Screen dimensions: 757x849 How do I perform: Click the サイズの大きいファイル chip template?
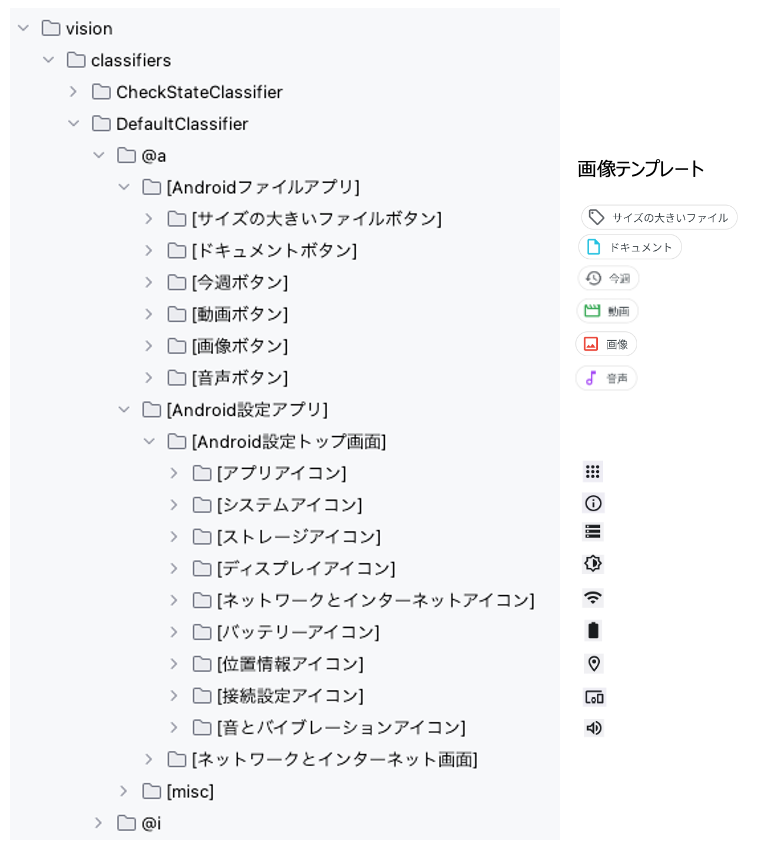tap(658, 218)
